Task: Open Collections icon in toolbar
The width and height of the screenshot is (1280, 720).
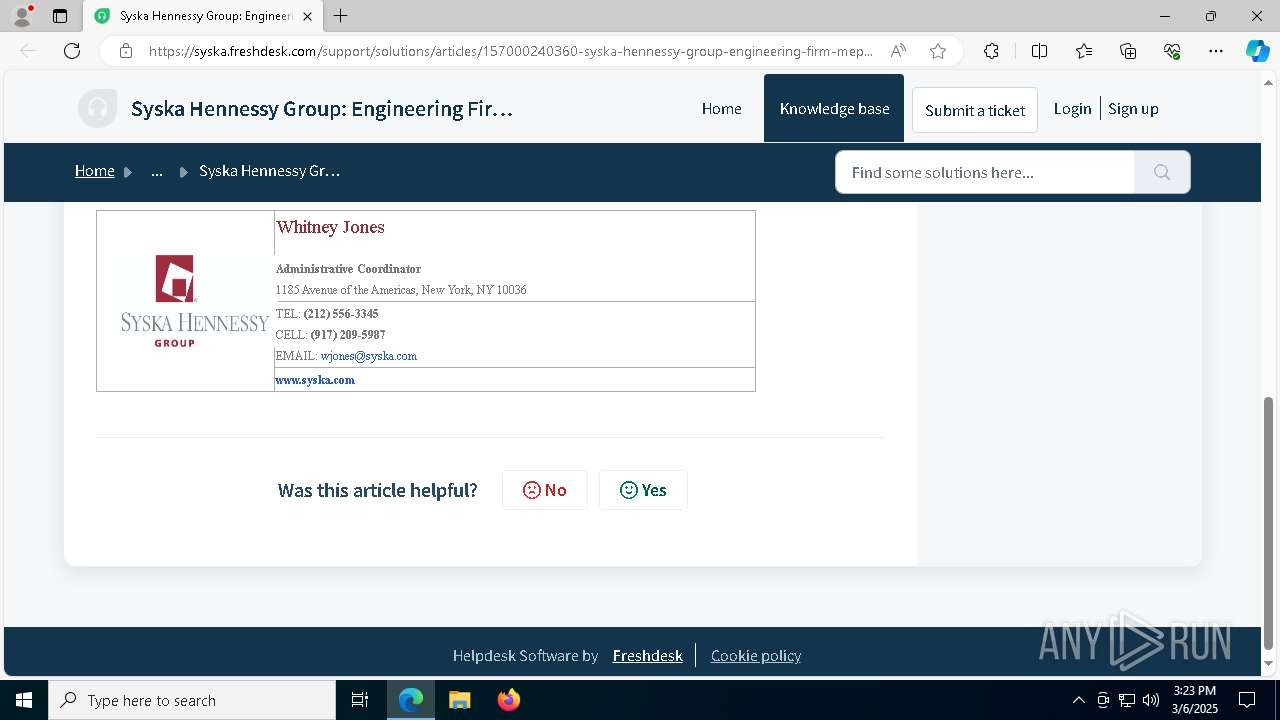Action: coord(1128,51)
